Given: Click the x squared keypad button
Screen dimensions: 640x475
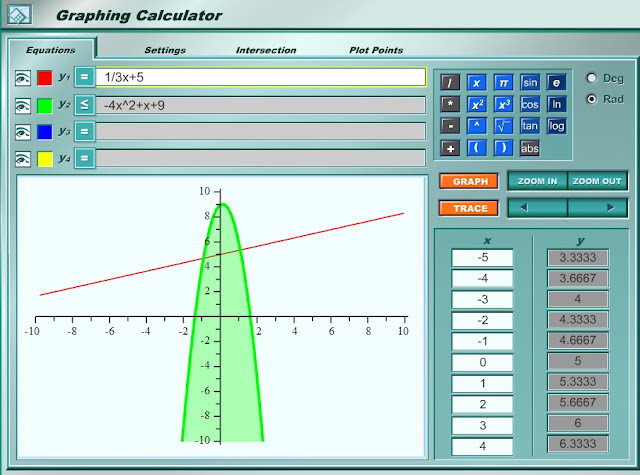Looking at the screenshot, I should point(476,104).
